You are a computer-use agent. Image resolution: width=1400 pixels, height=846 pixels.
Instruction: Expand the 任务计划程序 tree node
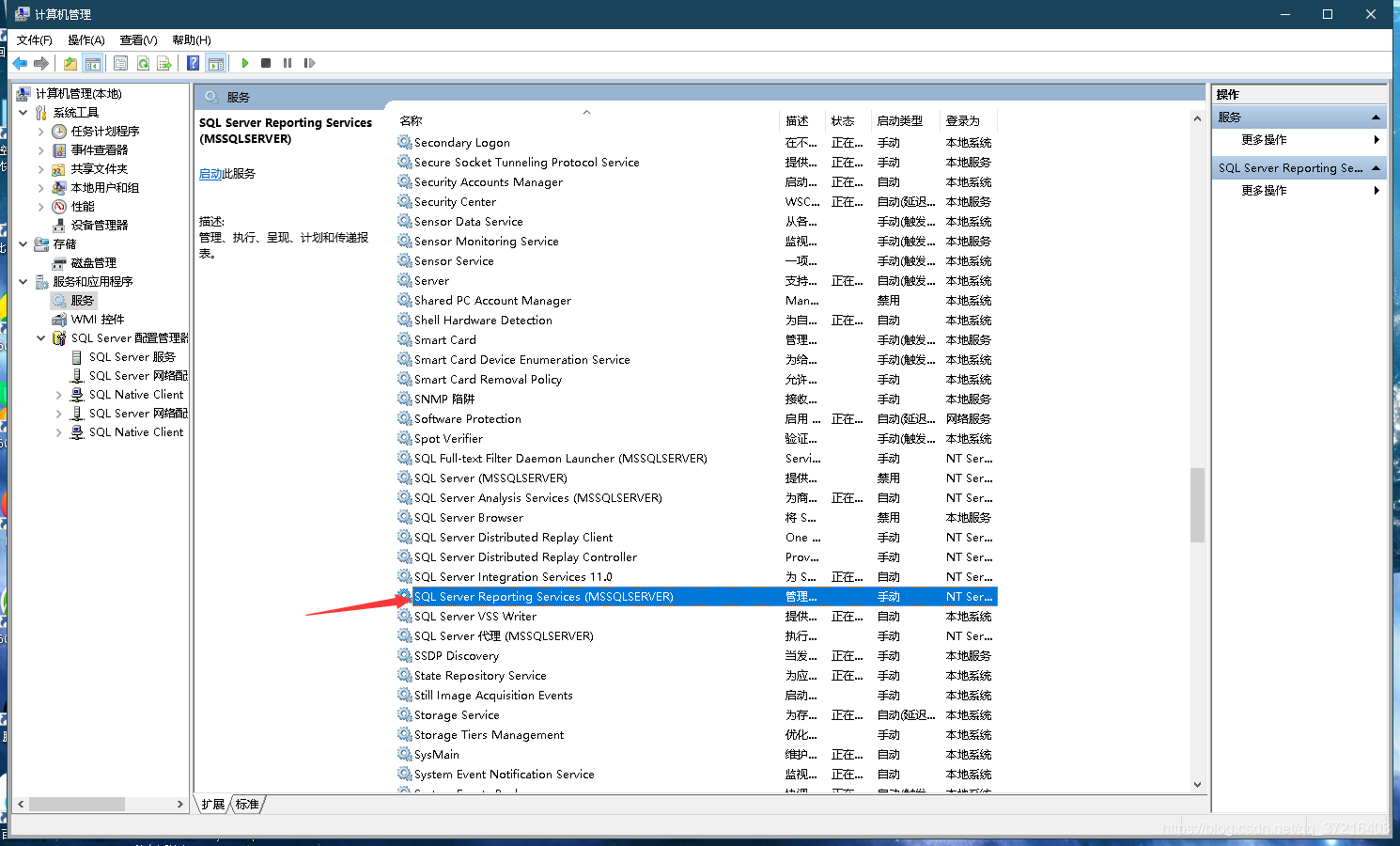click(41, 132)
